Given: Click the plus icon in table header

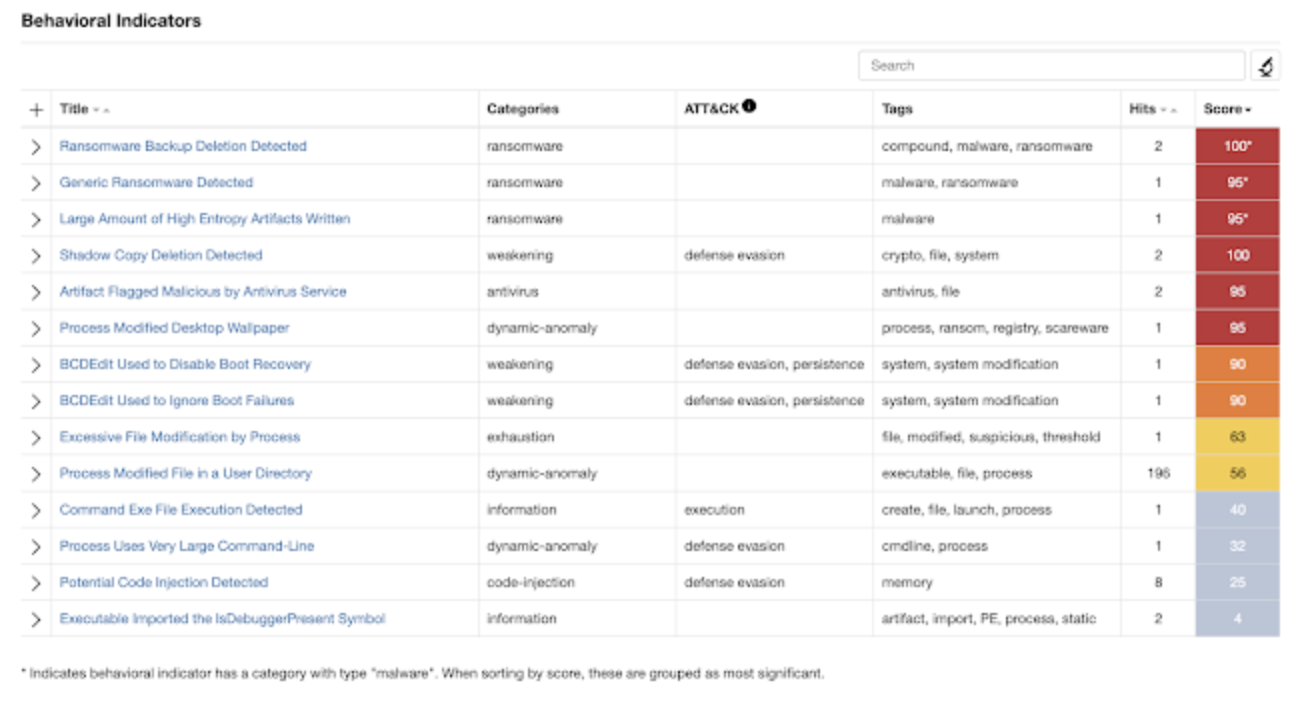Looking at the screenshot, I should pos(37,109).
